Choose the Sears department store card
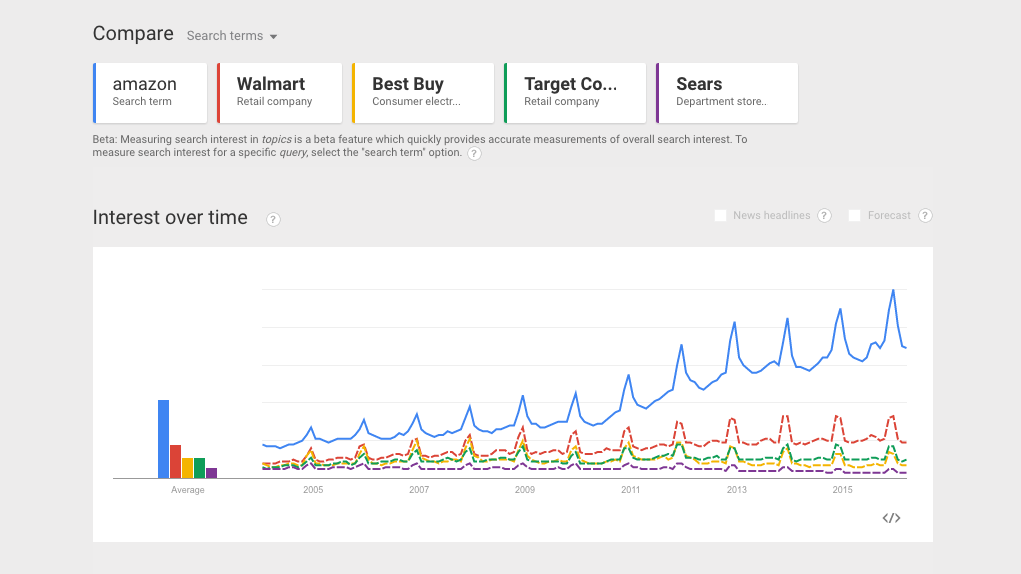This screenshot has width=1021, height=574. (x=728, y=93)
